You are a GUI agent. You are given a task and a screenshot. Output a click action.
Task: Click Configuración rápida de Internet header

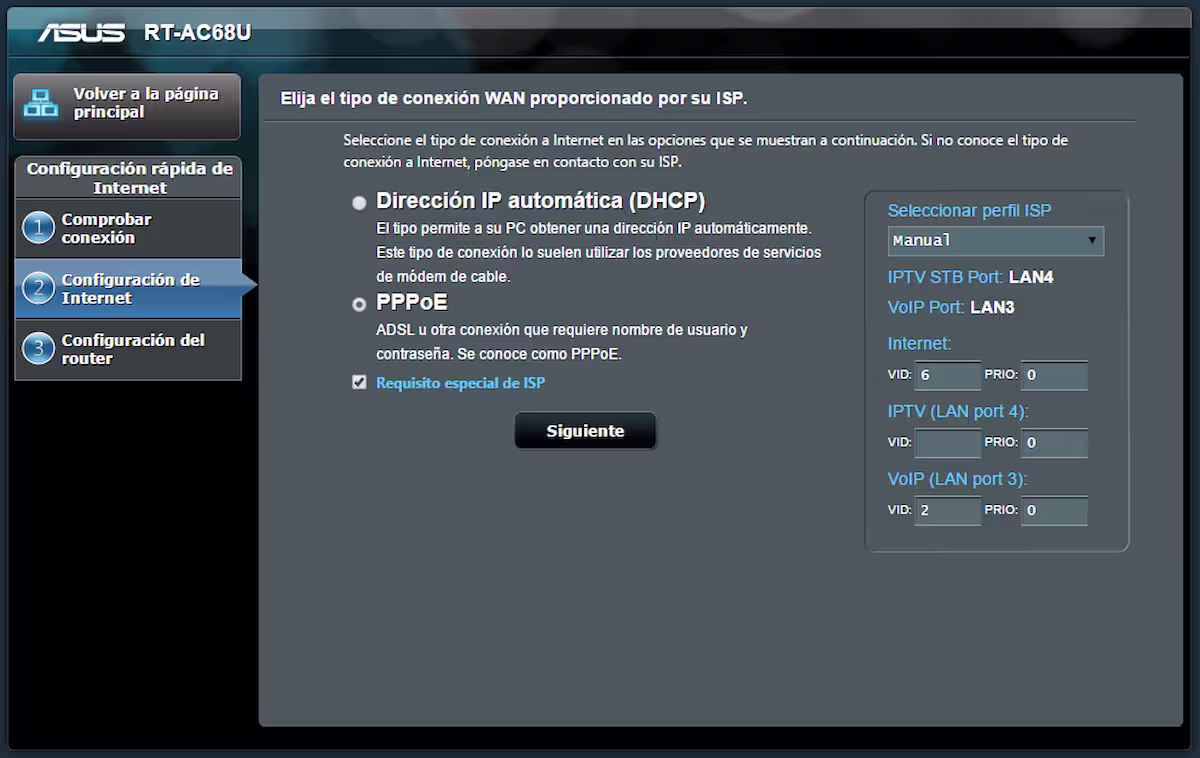pos(129,178)
